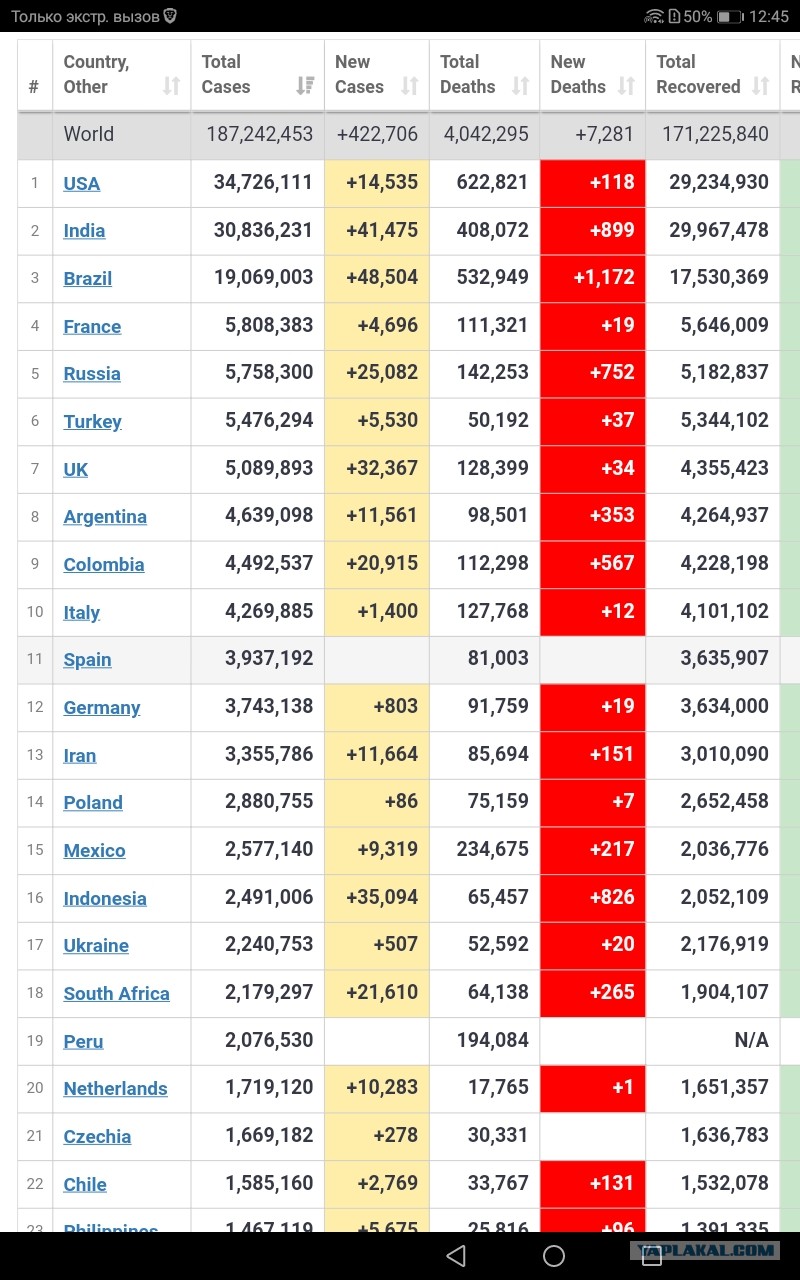Sort by Total Cases arrows icon
Viewport: 800px width, 1280px height.
pos(305,86)
